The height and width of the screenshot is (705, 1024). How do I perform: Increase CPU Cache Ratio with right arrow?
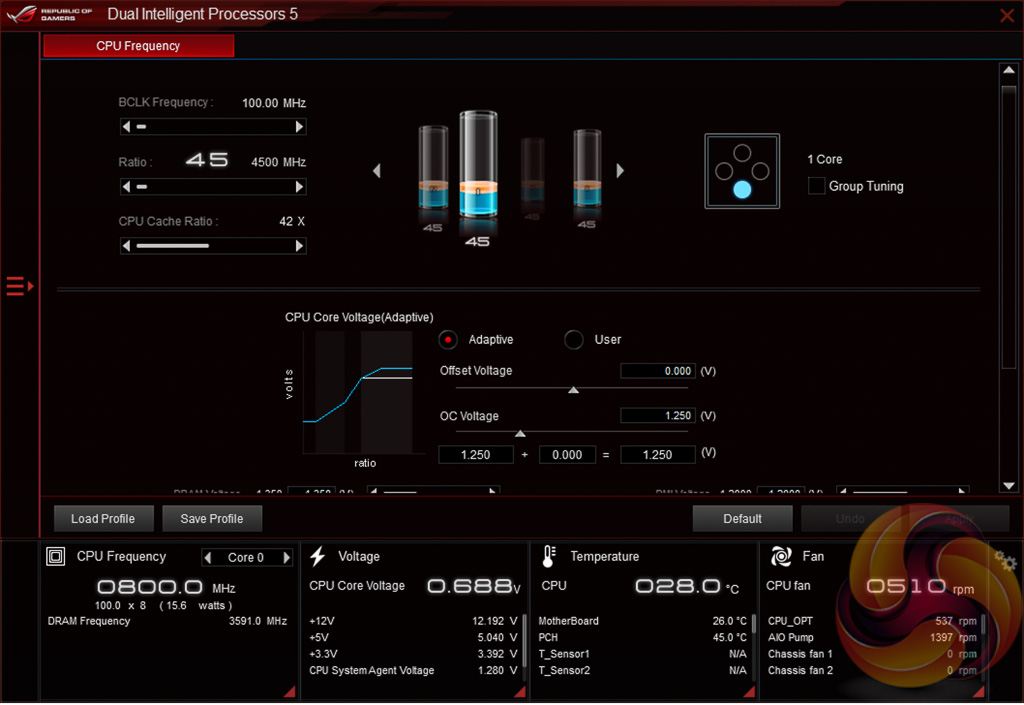click(300, 246)
